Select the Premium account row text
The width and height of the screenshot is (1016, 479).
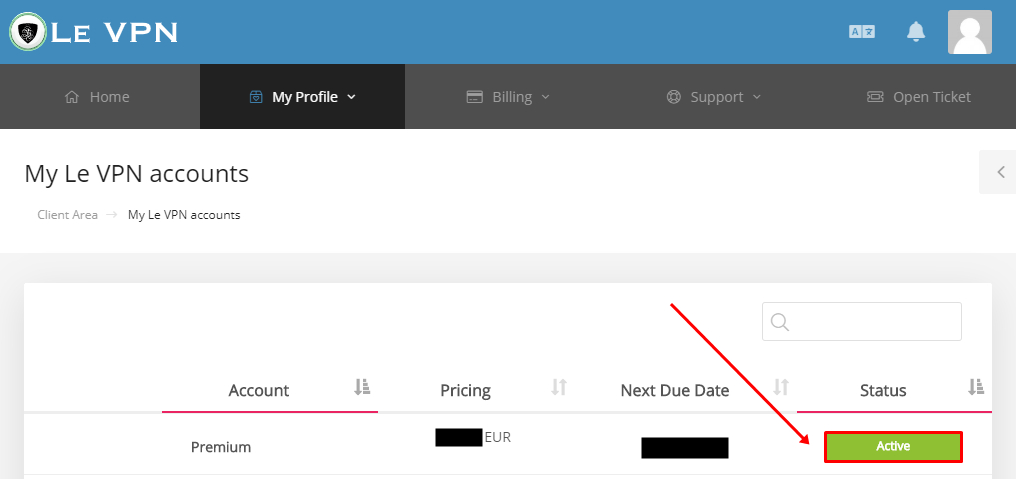point(221,447)
